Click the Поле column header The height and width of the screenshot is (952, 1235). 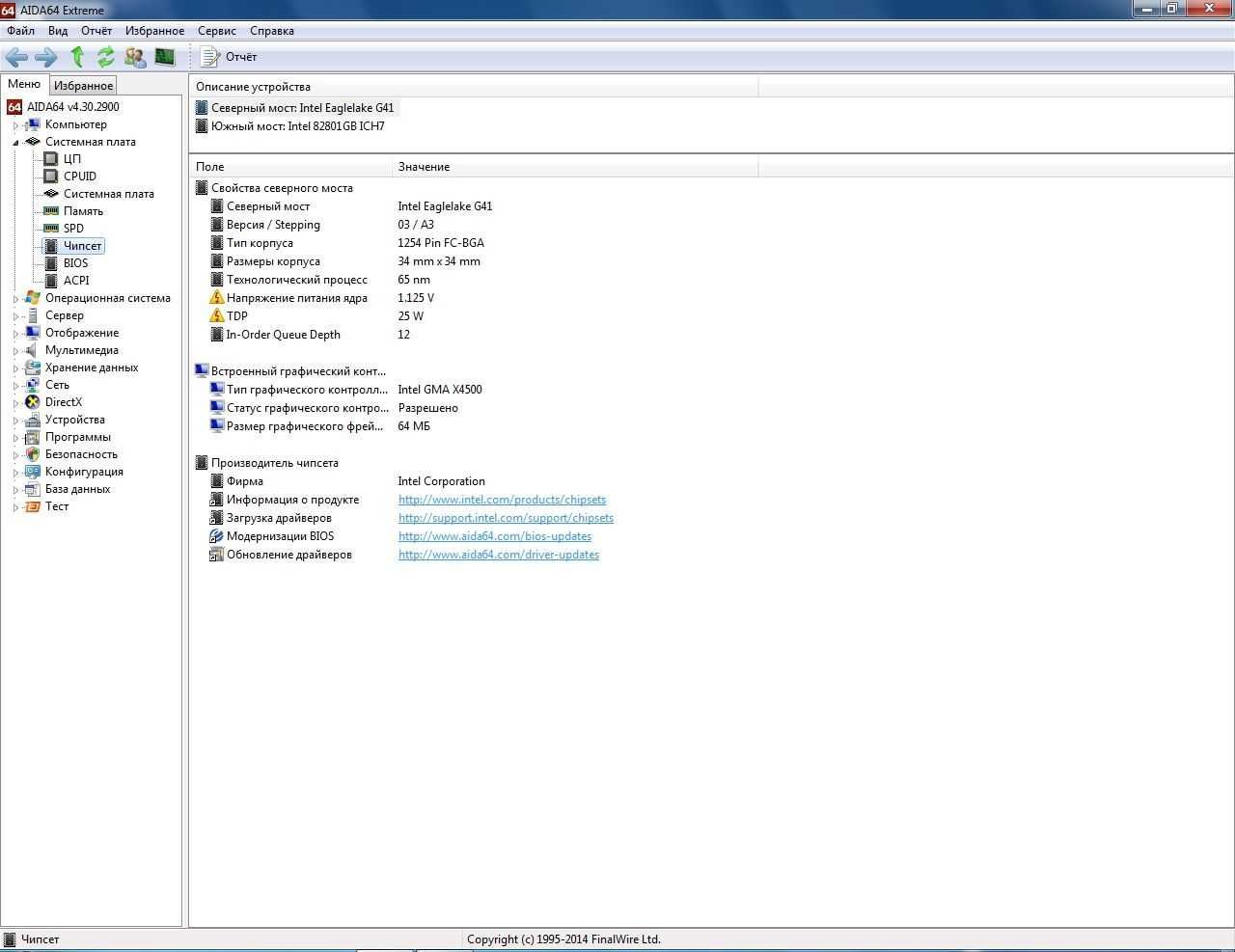tap(290, 167)
